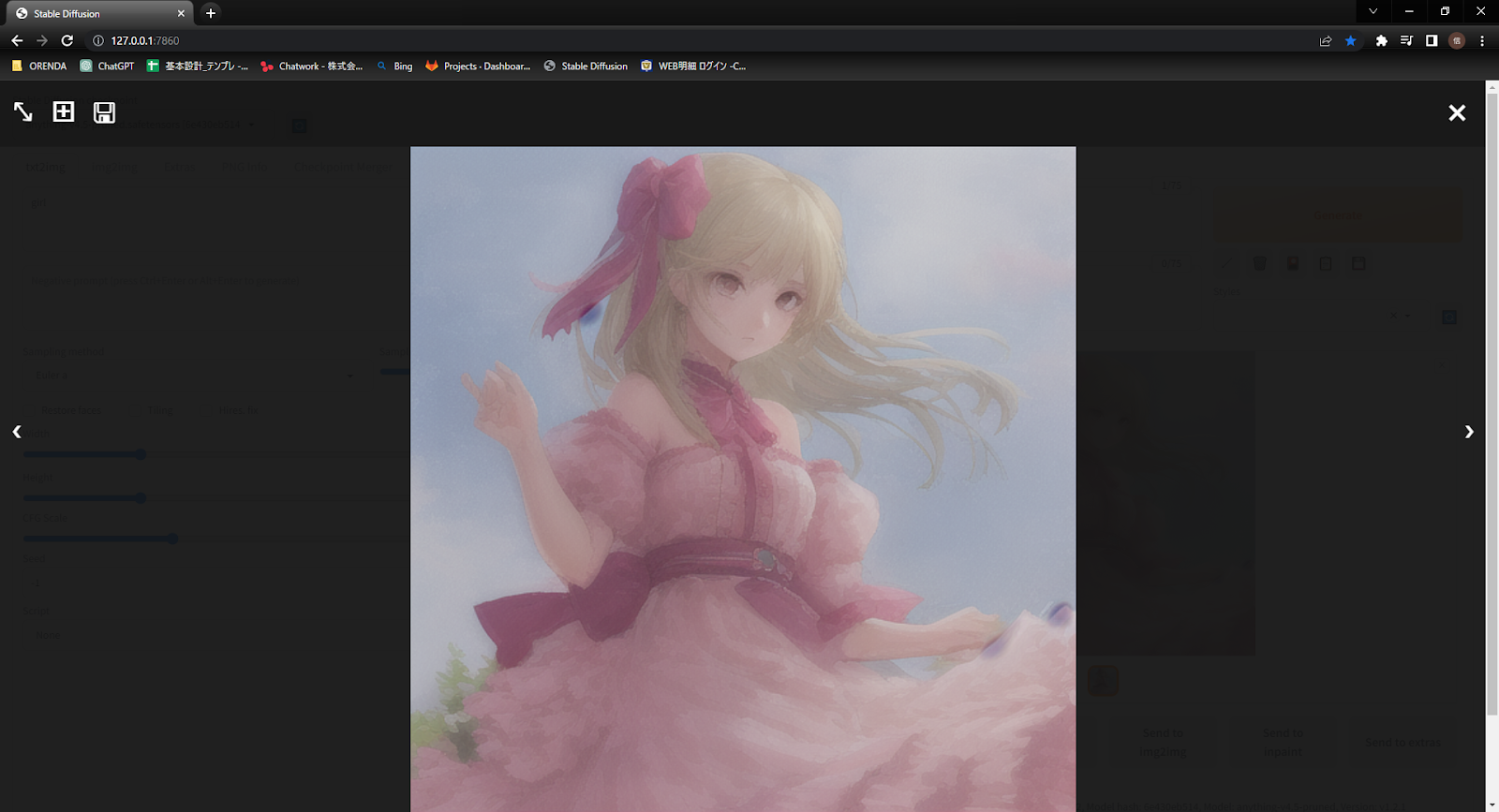Close the image lightbox viewer

[1457, 112]
